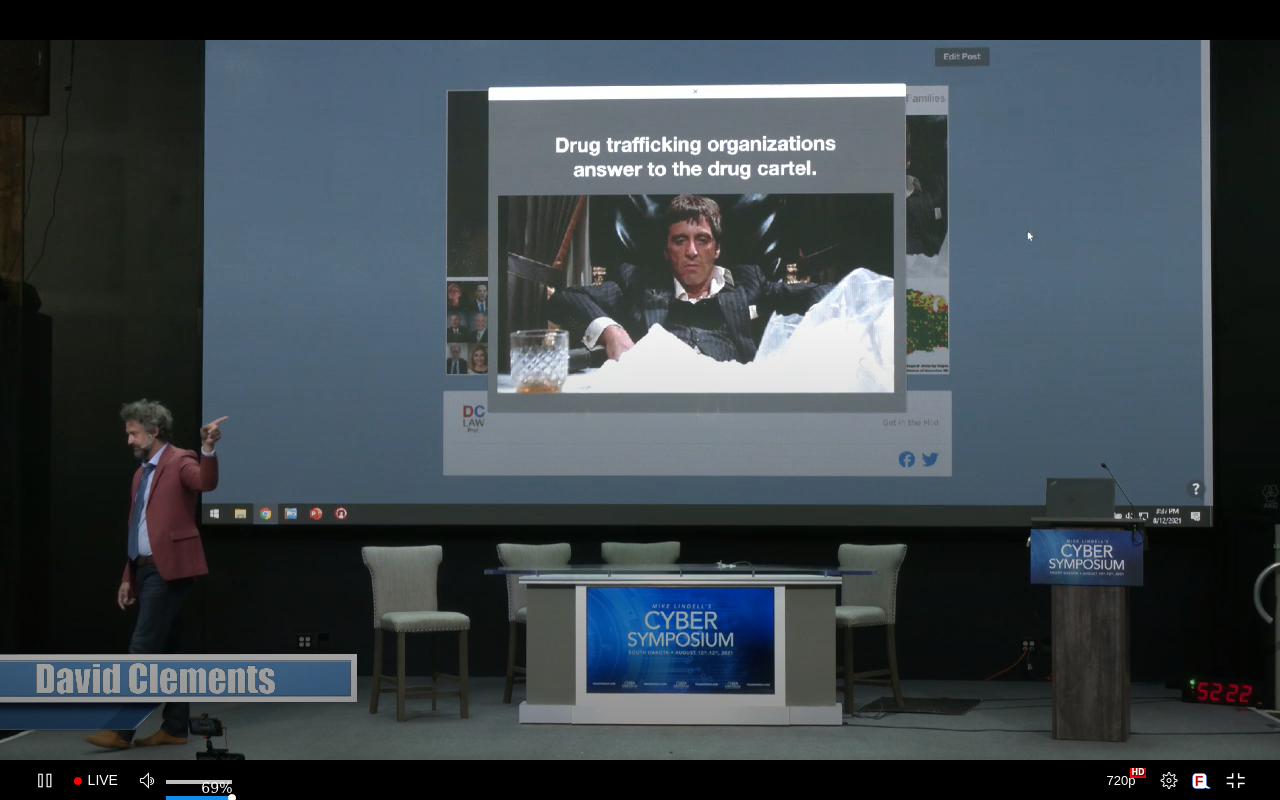The height and width of the screenshot is (800, 1280).
Task: Open PowerPoint icon on projected taskbar
Action: pos(316,514)
